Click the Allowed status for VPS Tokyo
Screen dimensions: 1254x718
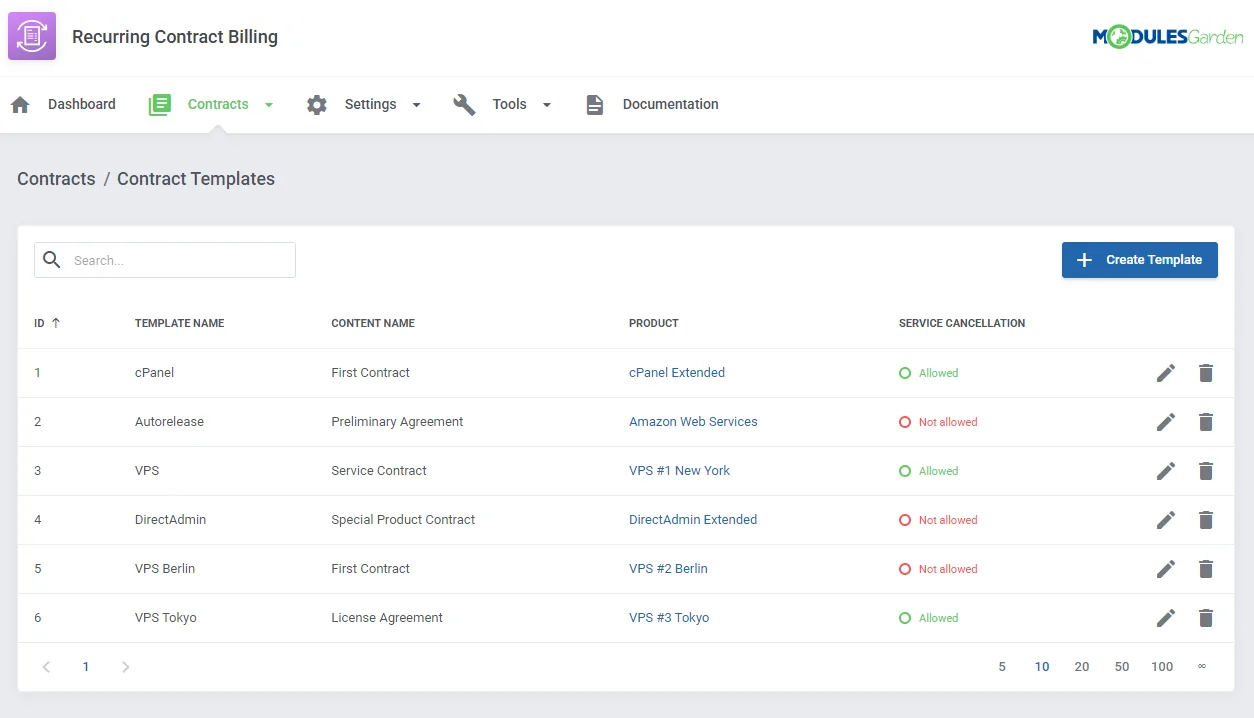coord(929,618)
